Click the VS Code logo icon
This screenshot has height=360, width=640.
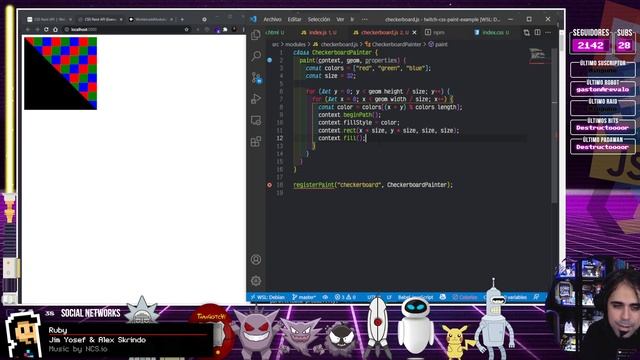(x=253, y=19)
